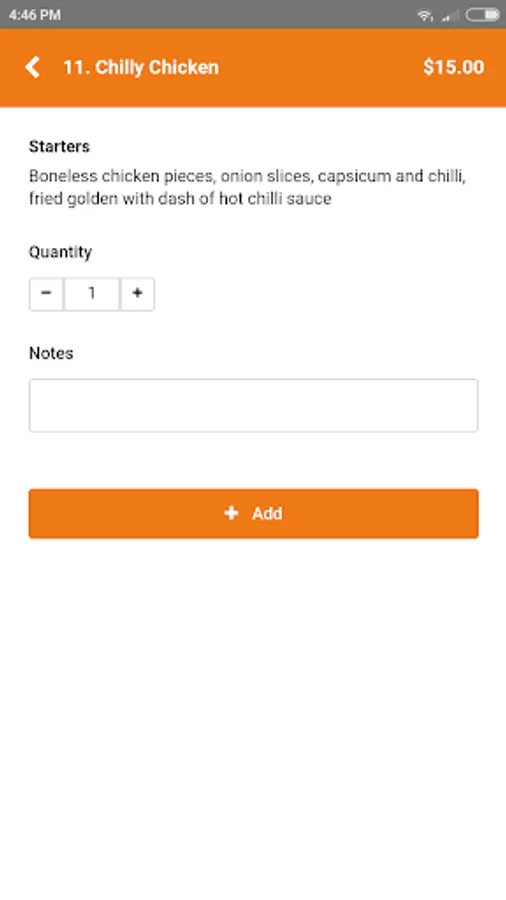Select the quantity number field

pos(92,294)
